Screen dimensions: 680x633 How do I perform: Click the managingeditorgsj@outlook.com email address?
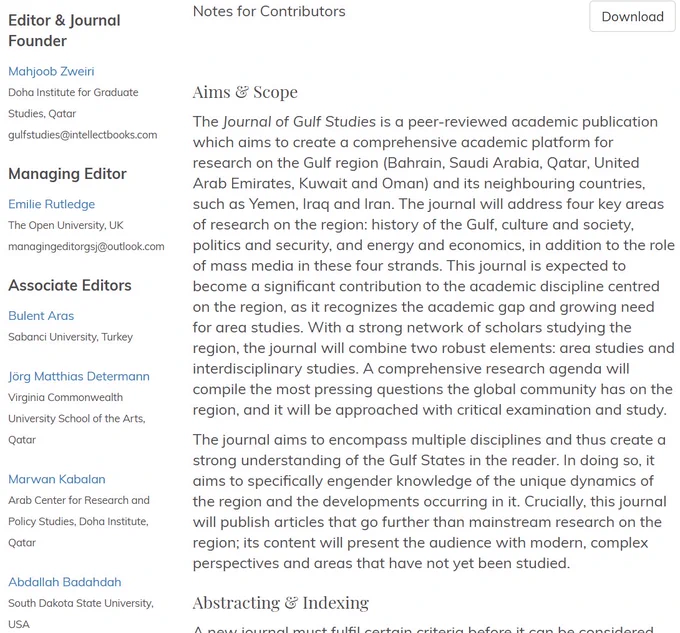(x=86, y=246)
